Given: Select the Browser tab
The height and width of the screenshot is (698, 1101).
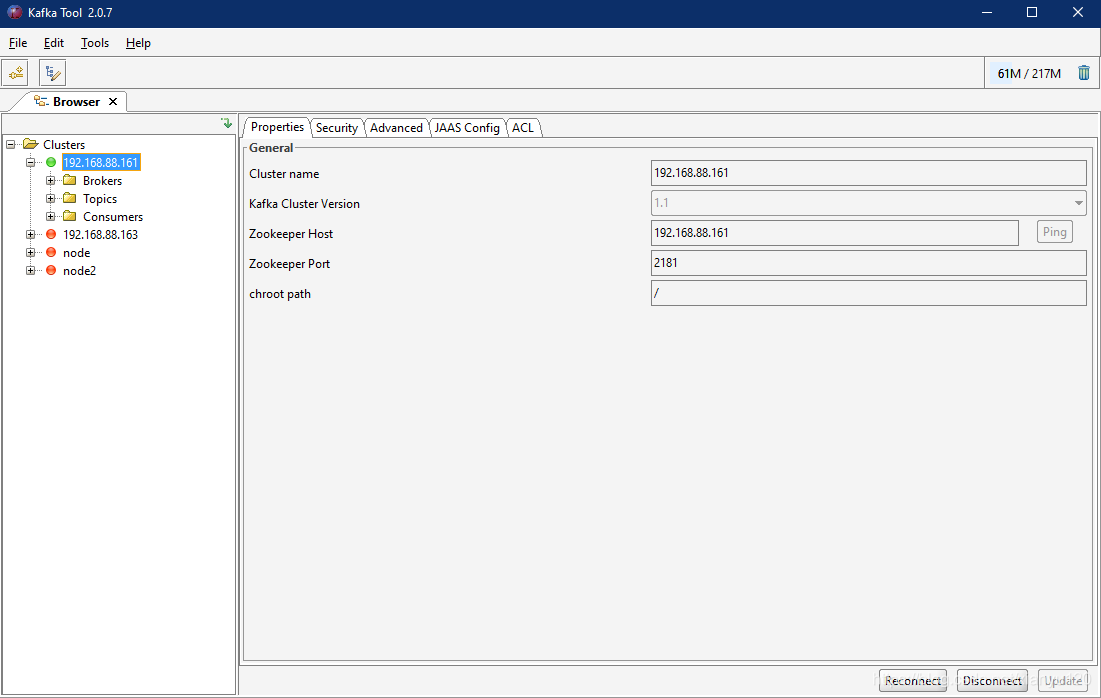Looking at the screenshot, I should [x=76, y=102].
